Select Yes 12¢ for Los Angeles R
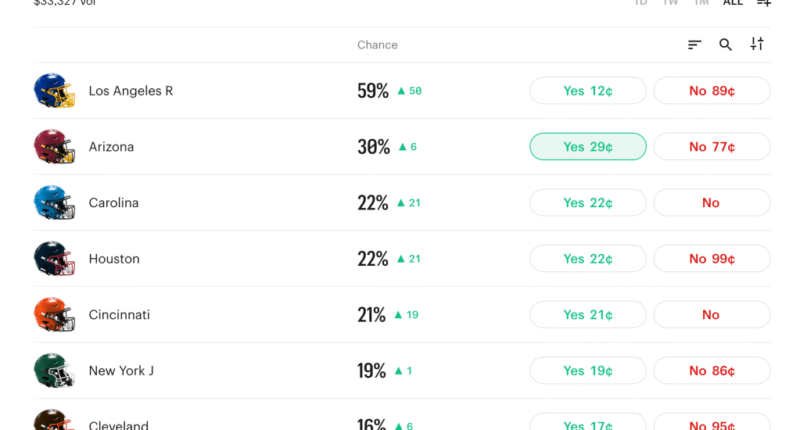Image resolution: width=800 pixels, height=430 pixels. 588,91
